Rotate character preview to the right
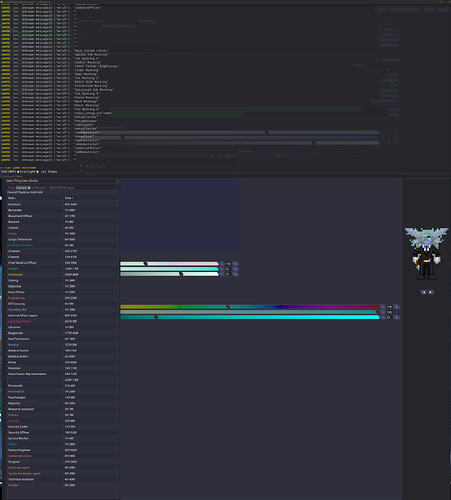 pyautogui.click(x=431, y=292)
